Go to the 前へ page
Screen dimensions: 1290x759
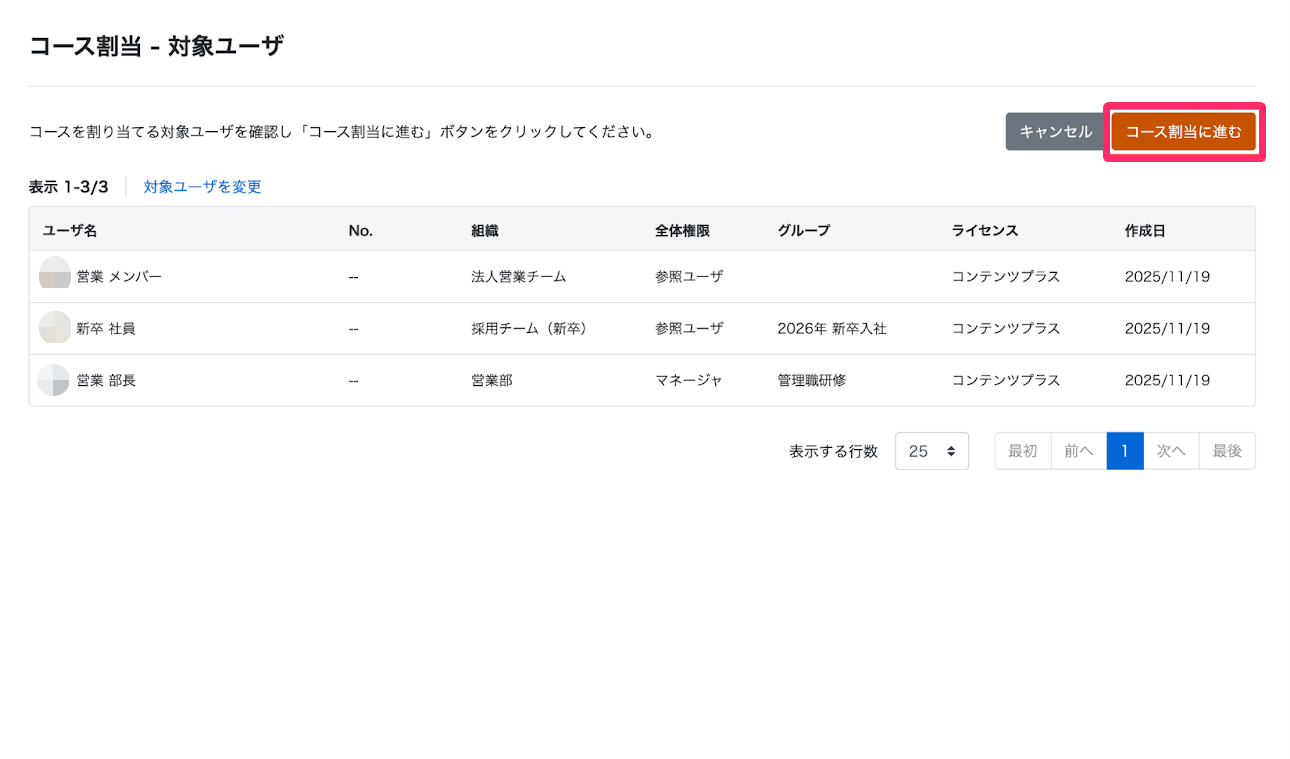[x=1078, y=451]
